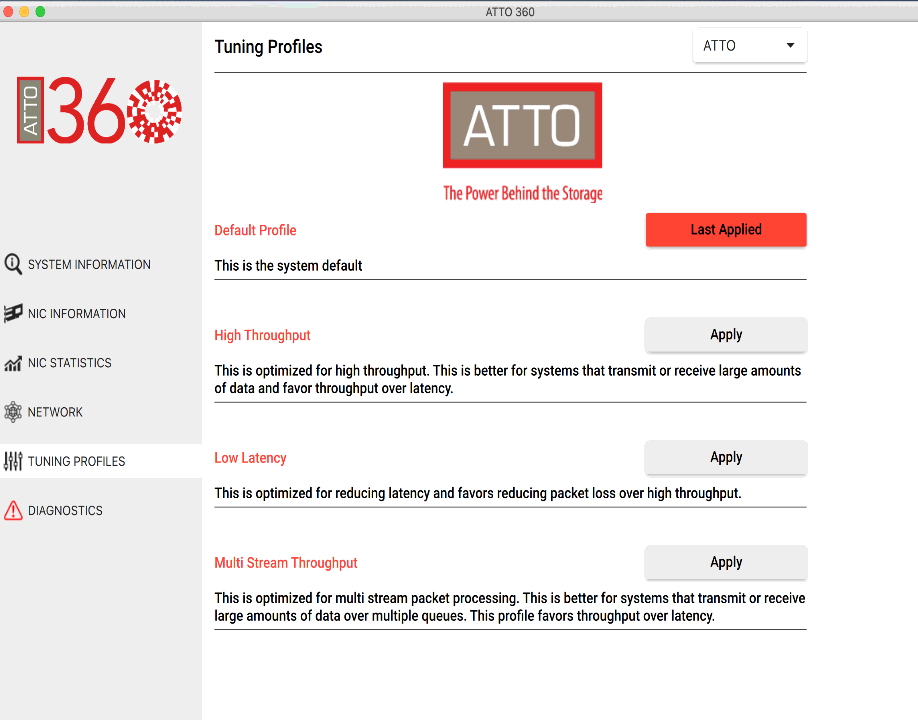Apply the Multi Stream Throughput profile
918x720 pixels.
(x=726, y=562)
